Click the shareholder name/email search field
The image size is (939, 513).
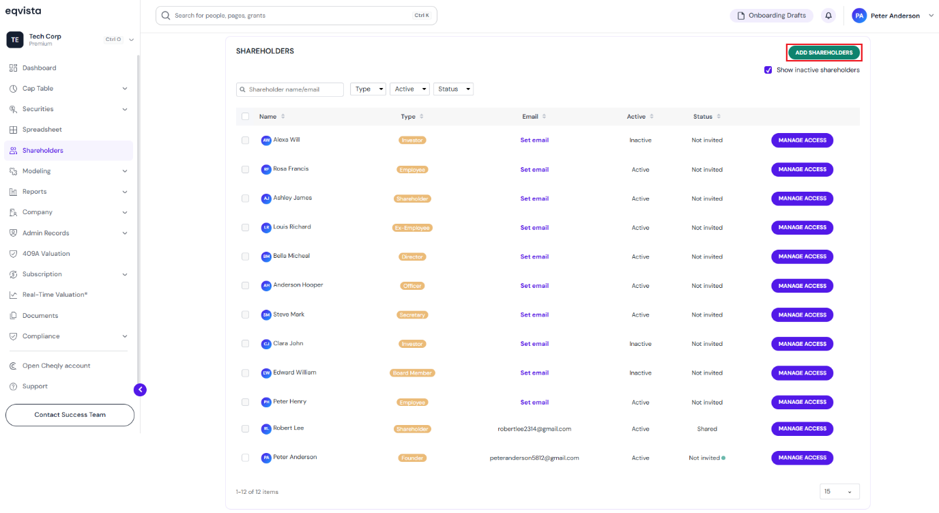click(290, 89)
